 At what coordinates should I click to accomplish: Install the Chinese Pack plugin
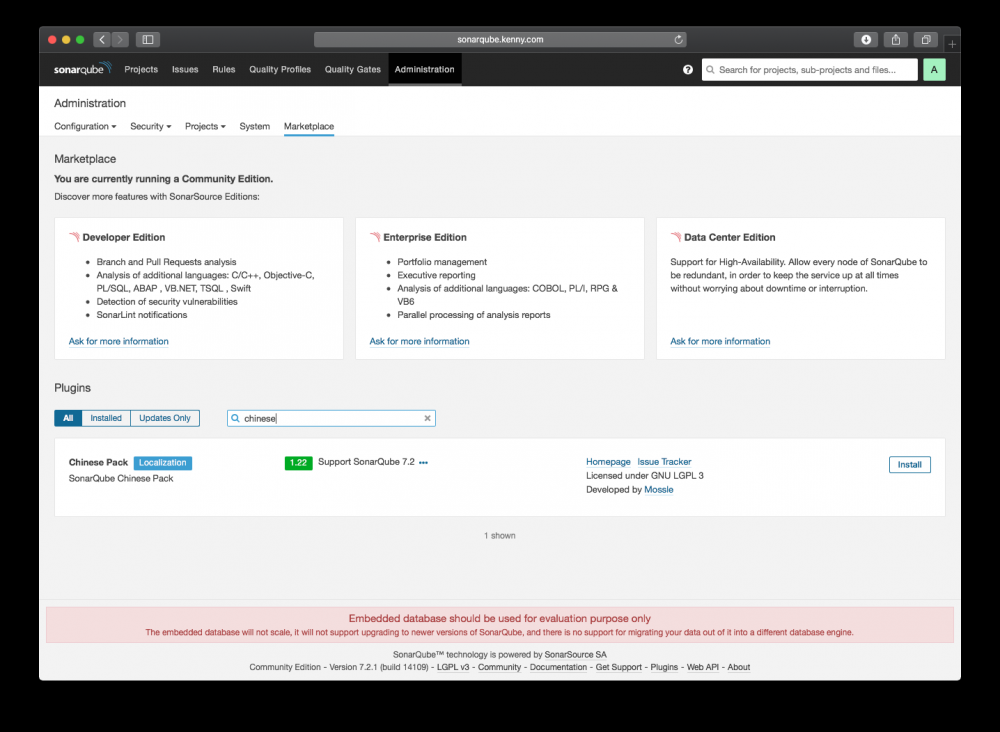click(909, 464)
